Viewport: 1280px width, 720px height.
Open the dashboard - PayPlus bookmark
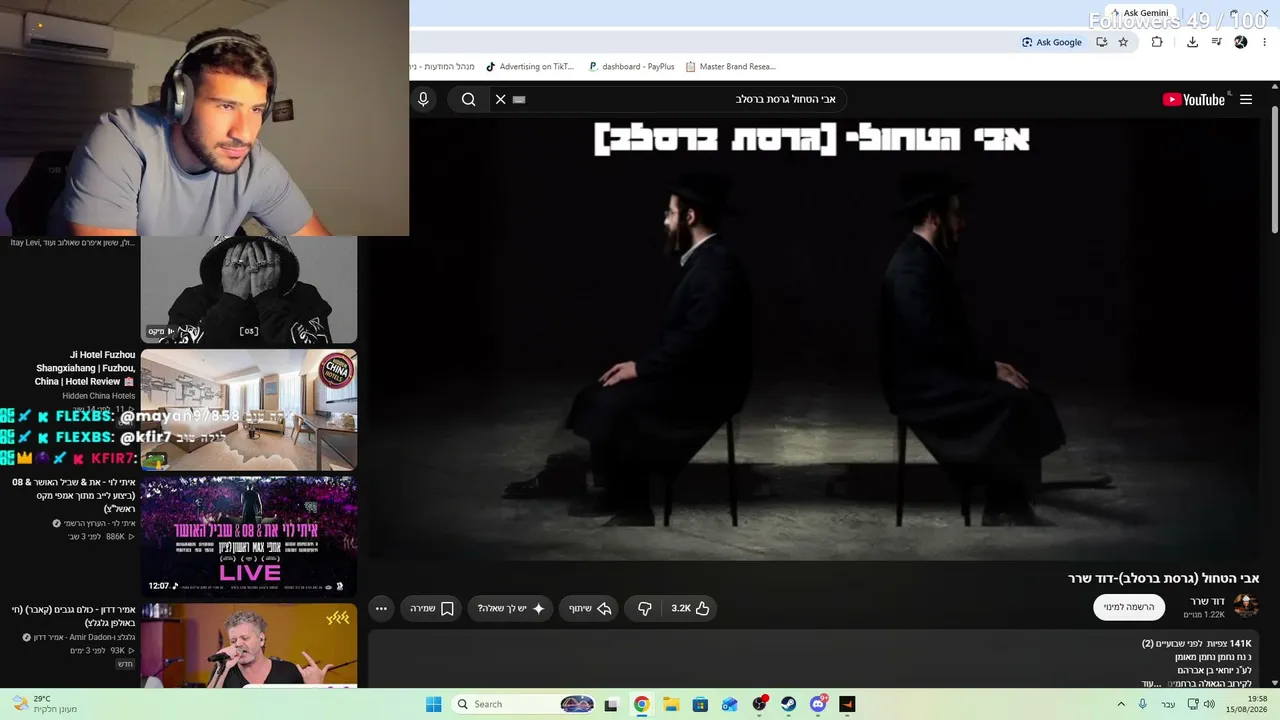tap(631, 67)
